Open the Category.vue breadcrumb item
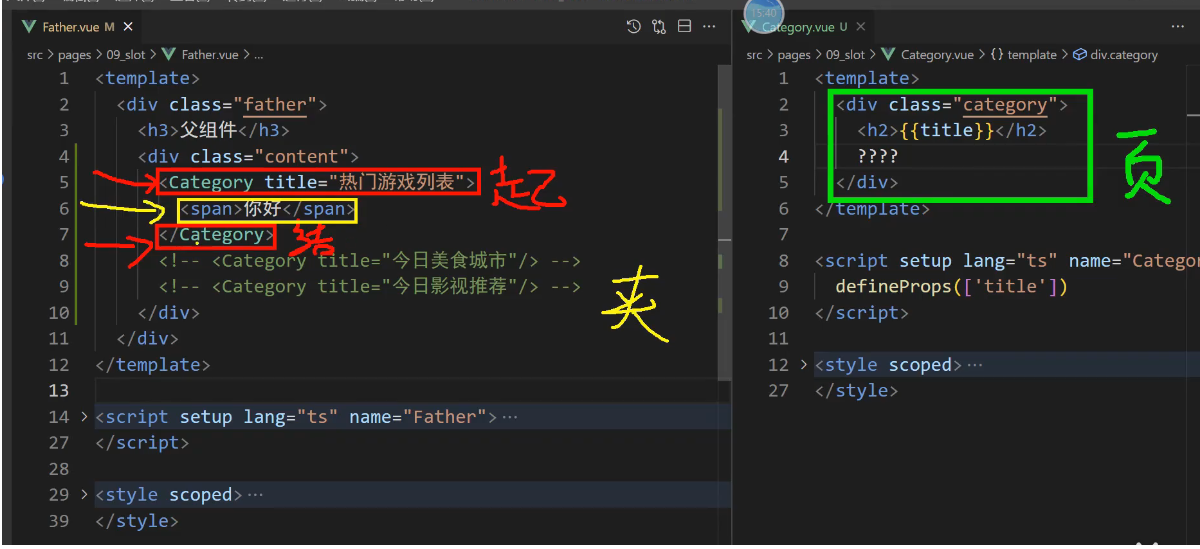This screenshot has width=1200, height=549. coord(937,55)
